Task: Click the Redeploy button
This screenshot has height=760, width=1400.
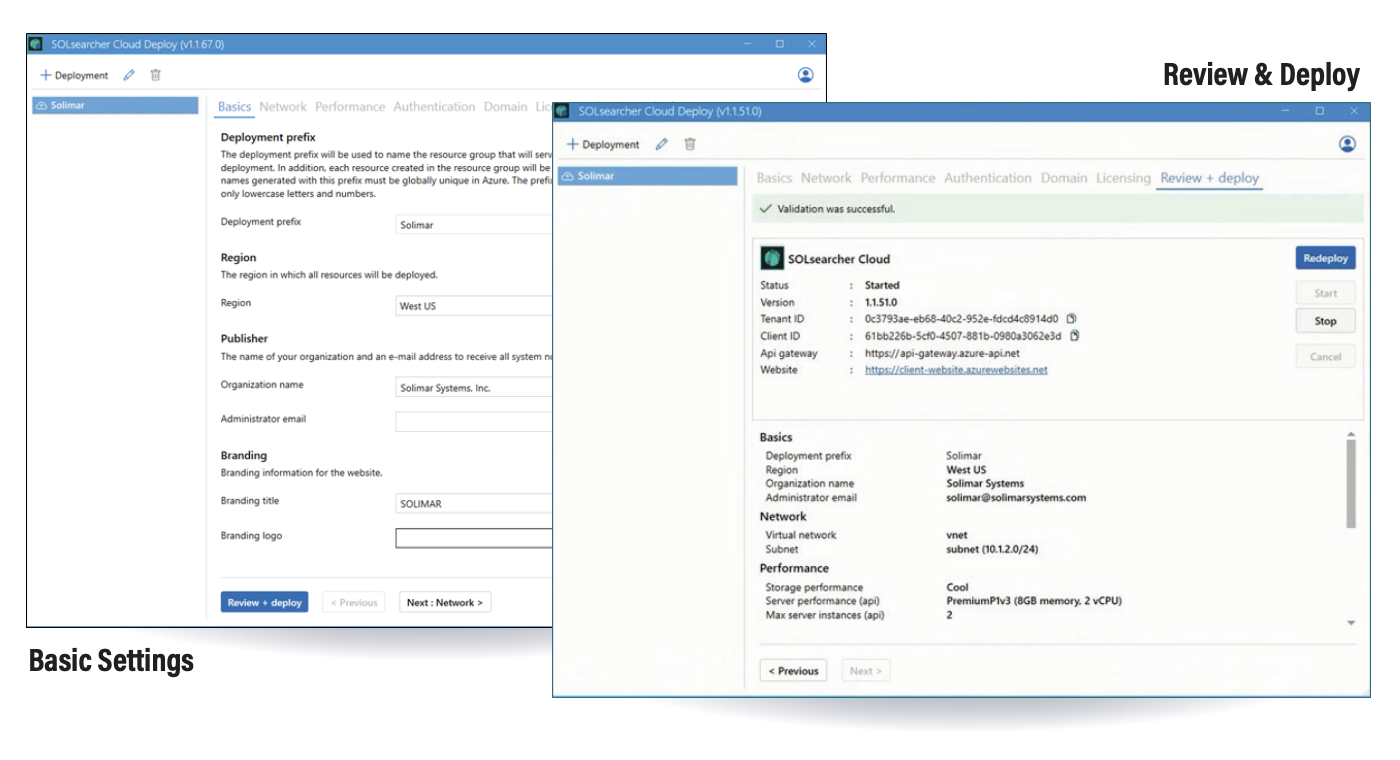Action: [x=1325, y=257]
